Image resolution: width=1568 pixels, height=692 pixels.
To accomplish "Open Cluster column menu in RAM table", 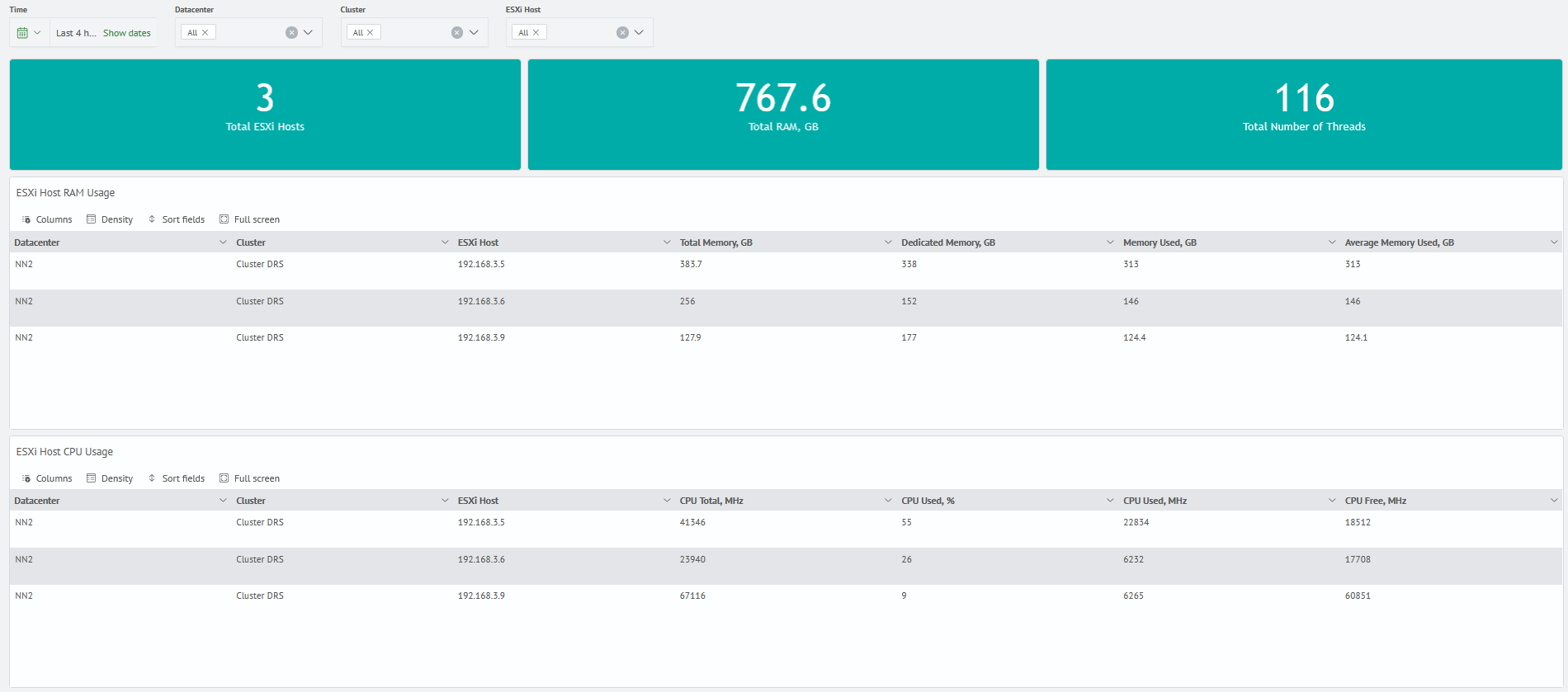I will click(446, 242).
